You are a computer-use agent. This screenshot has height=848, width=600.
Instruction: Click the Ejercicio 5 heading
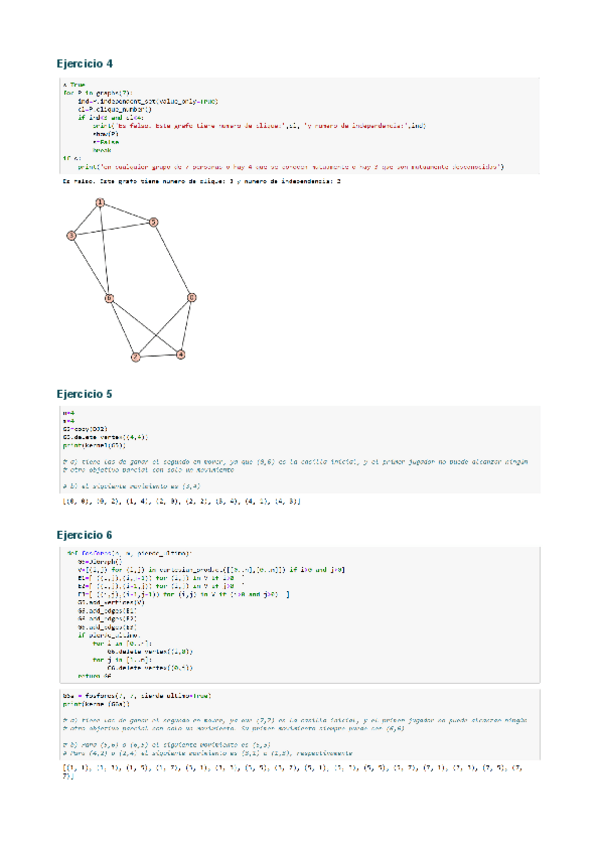pos(88,394)
